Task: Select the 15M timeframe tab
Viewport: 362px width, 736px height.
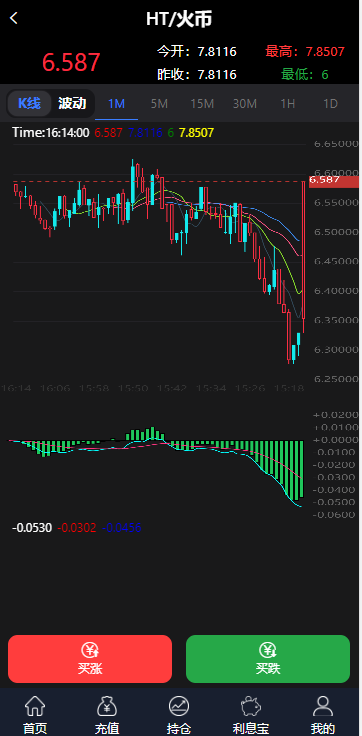Action: 202,104
